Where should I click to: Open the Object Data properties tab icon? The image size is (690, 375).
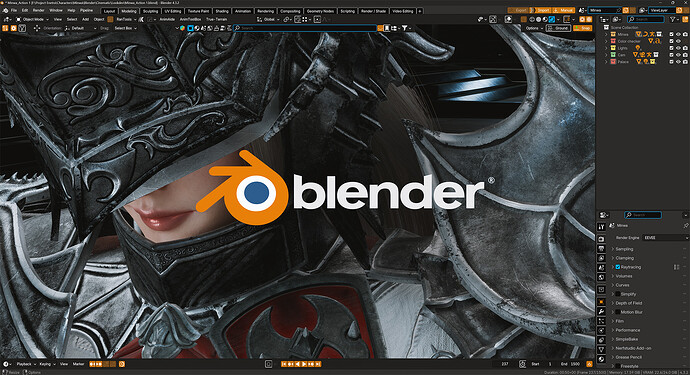(601, 349)
